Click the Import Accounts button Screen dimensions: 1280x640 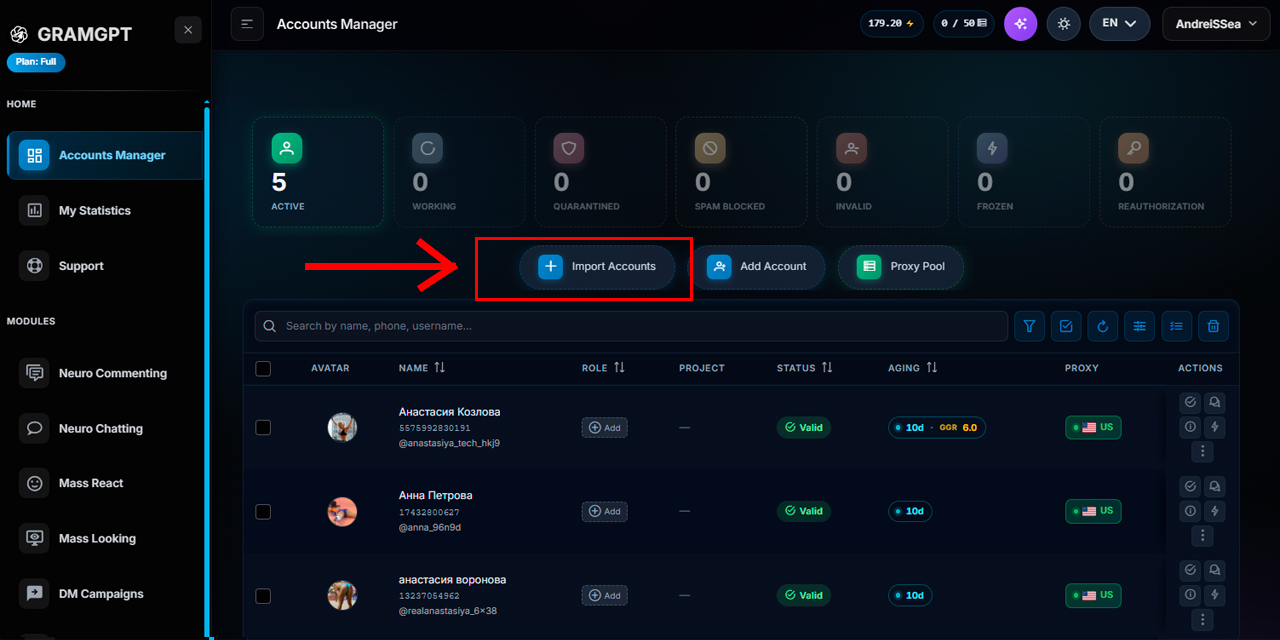point(597,267)
